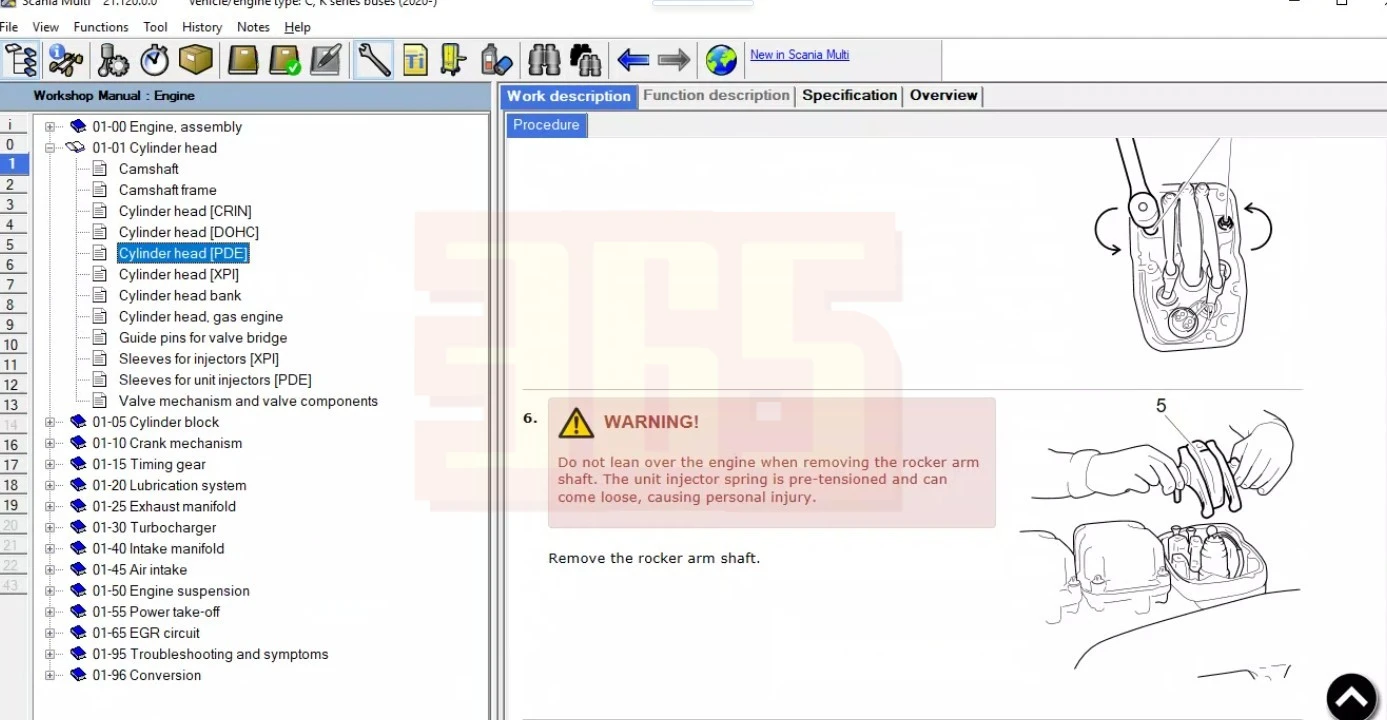Click the document icon beside Camshaft
Viewport: 1387px width, 720px height.
[x=100, y=169]
